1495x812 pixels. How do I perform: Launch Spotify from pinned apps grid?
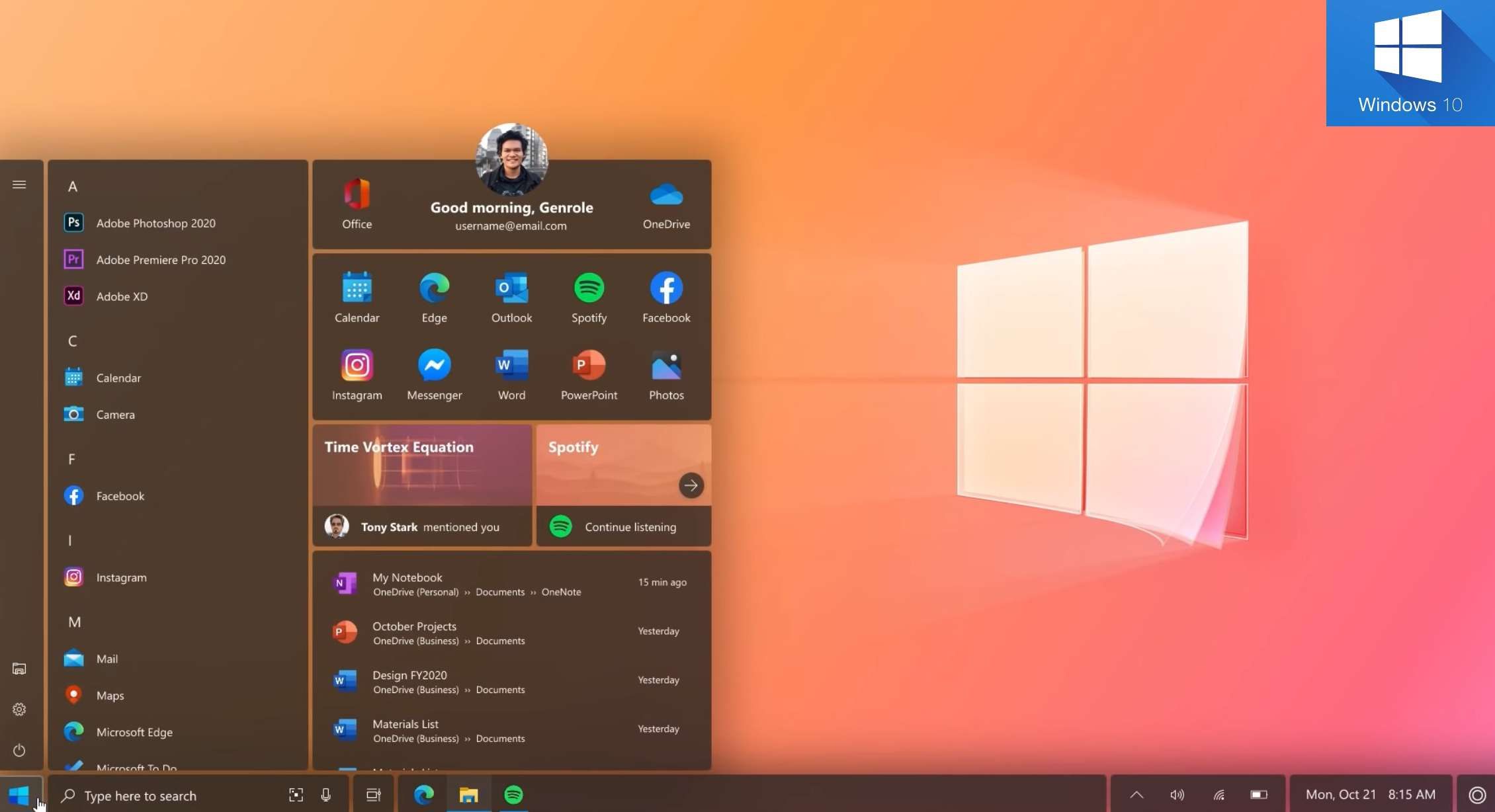tap(589, 297)
